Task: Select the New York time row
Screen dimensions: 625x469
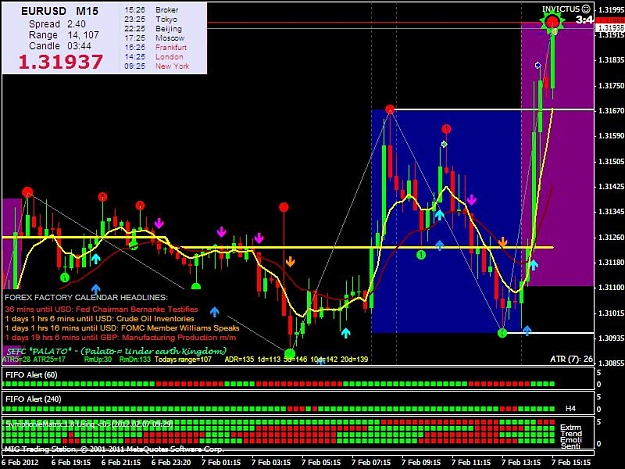Action: click(x=157, y=66)
